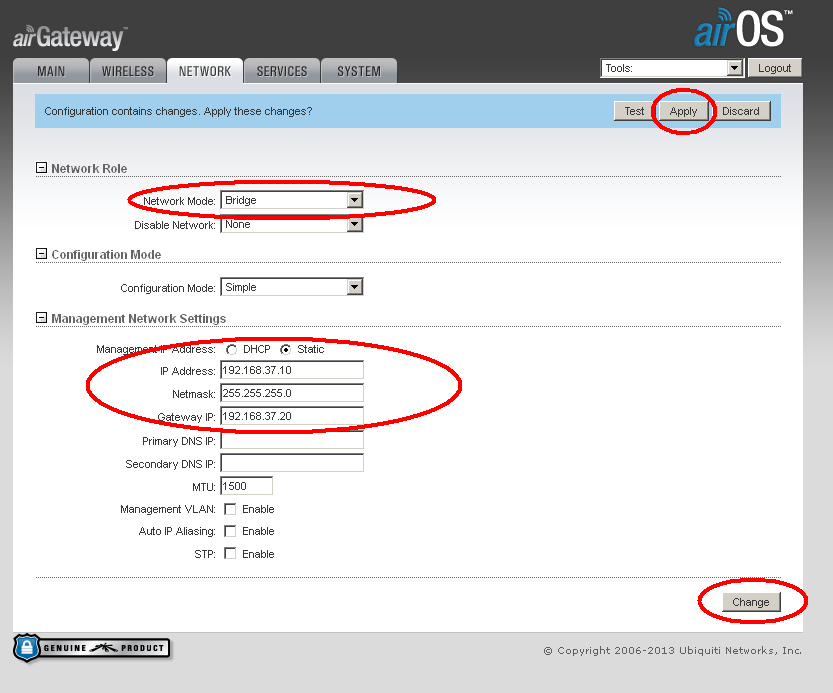Viewport: 833px width, 693px height.
Task: Click the airOS logo
Action: pos(743,28)
